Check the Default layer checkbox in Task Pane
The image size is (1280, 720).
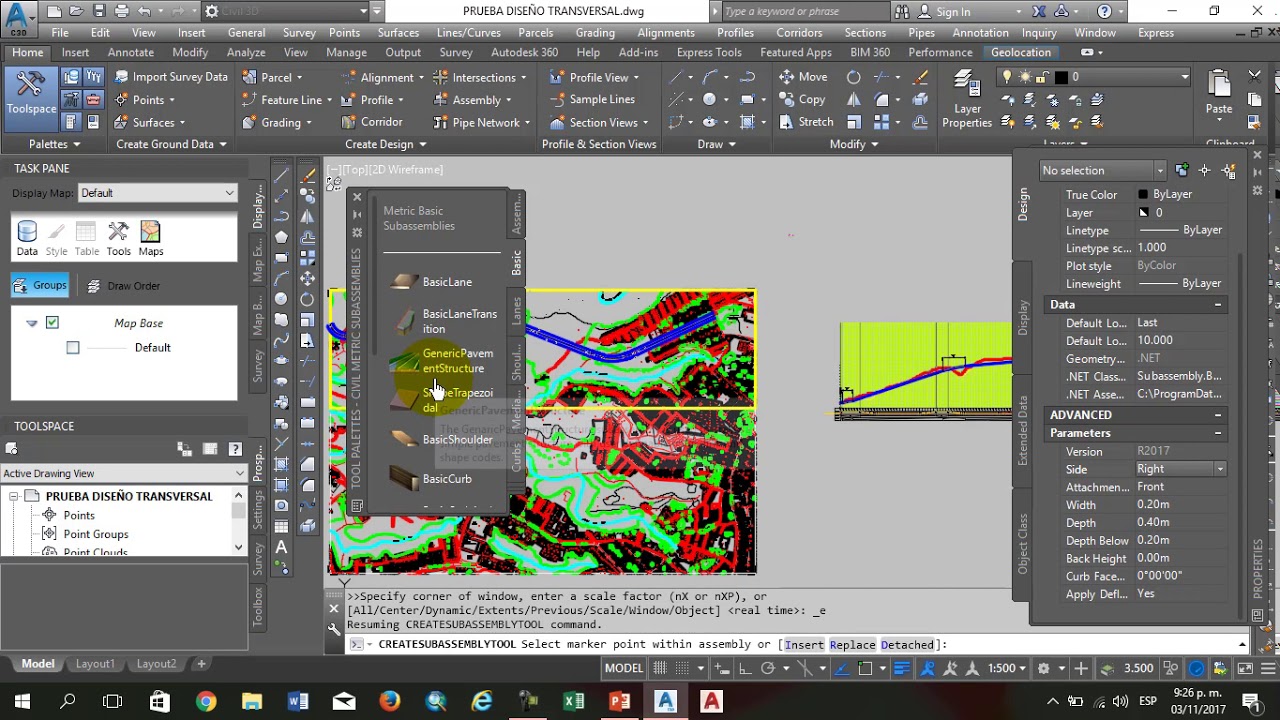click(73, 347)
